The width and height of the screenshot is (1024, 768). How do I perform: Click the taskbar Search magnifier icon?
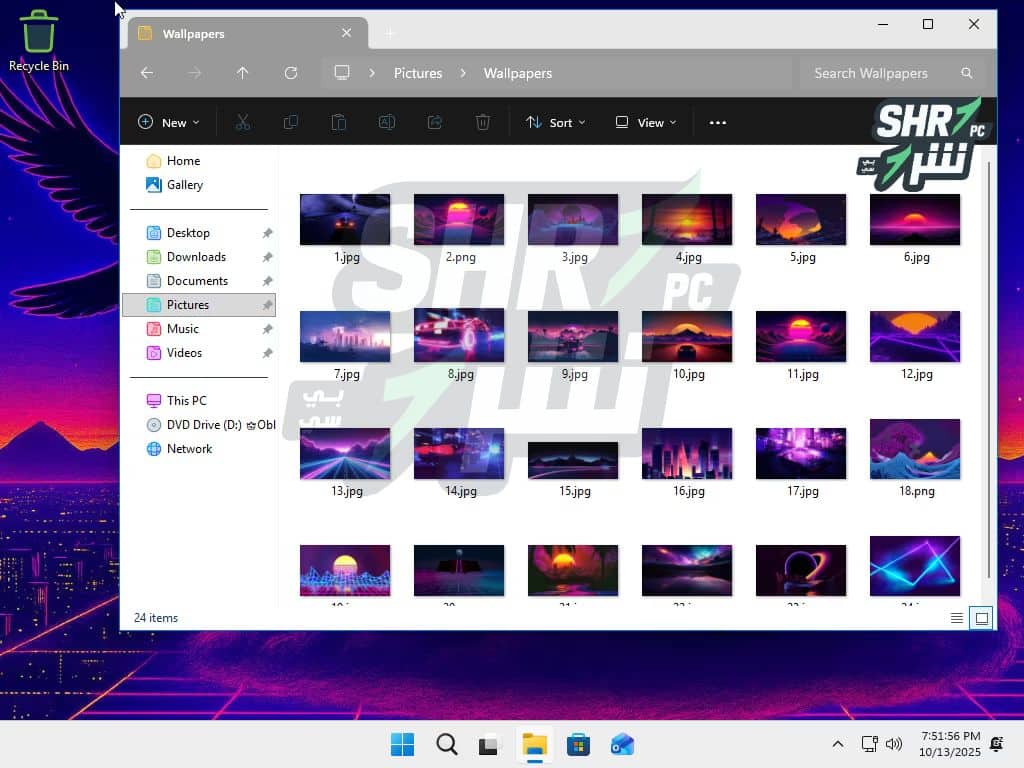(447, 745)
